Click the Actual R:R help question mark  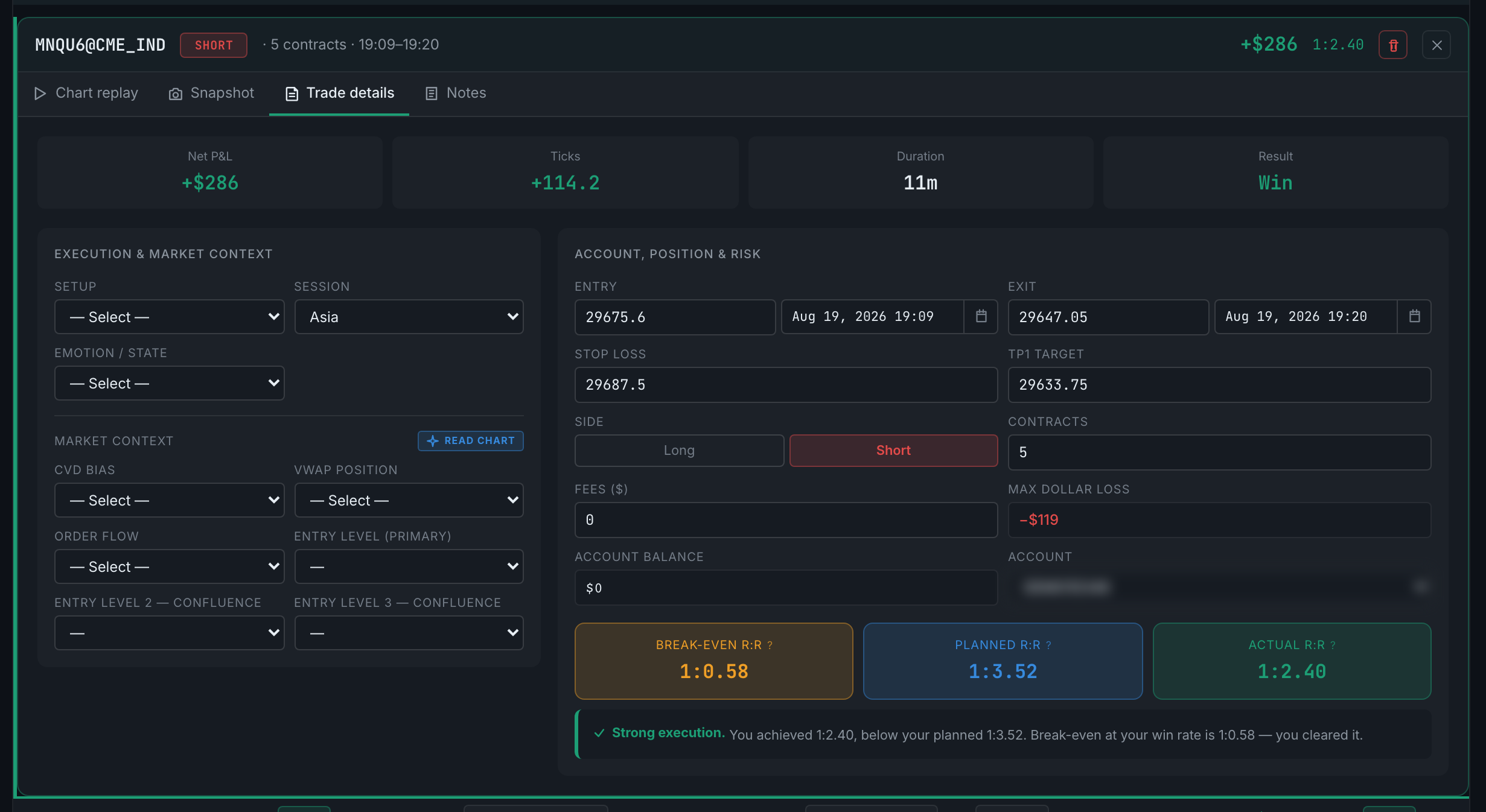coord(1333,645)
